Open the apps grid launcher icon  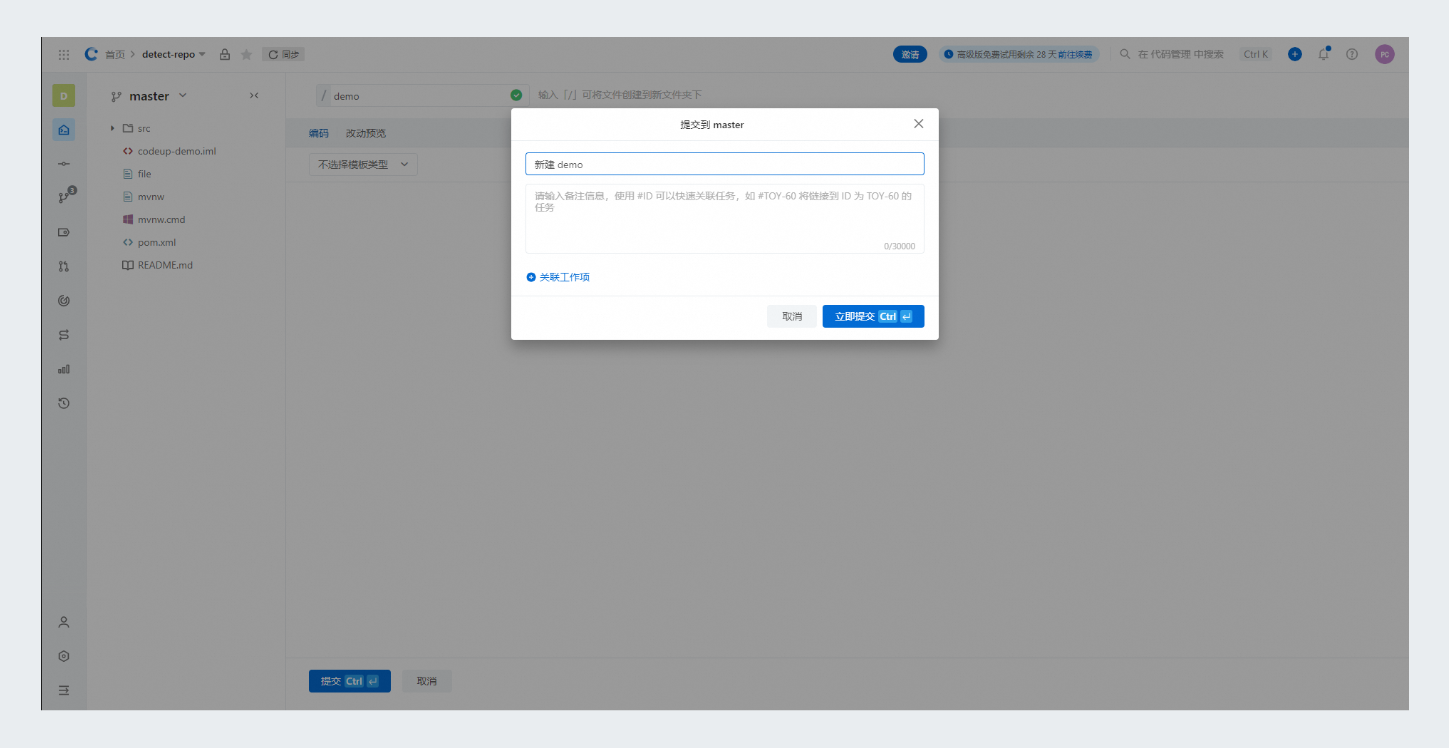coord(64,54)
